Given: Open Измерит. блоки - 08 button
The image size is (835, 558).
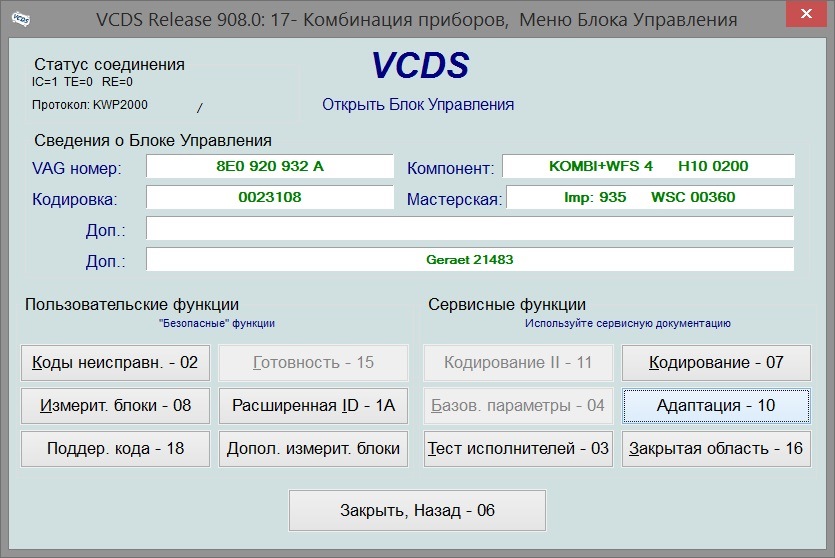Looking at the screenshot, I should tap(115, 406).
